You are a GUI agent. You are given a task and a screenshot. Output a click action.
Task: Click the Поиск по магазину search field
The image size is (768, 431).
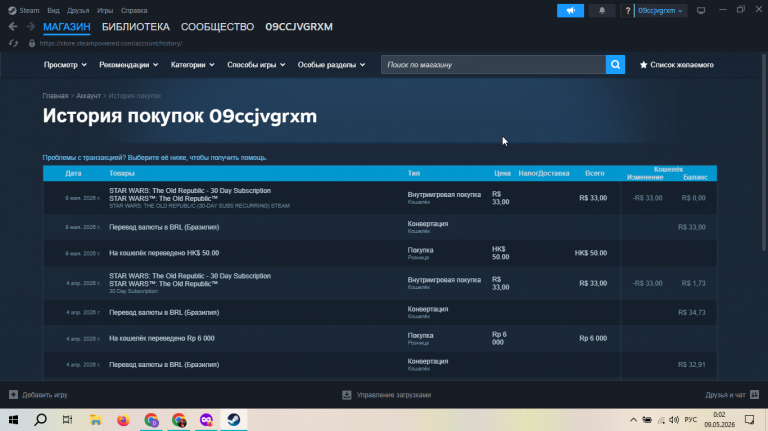pyautogui.click(x=493, y=65)
